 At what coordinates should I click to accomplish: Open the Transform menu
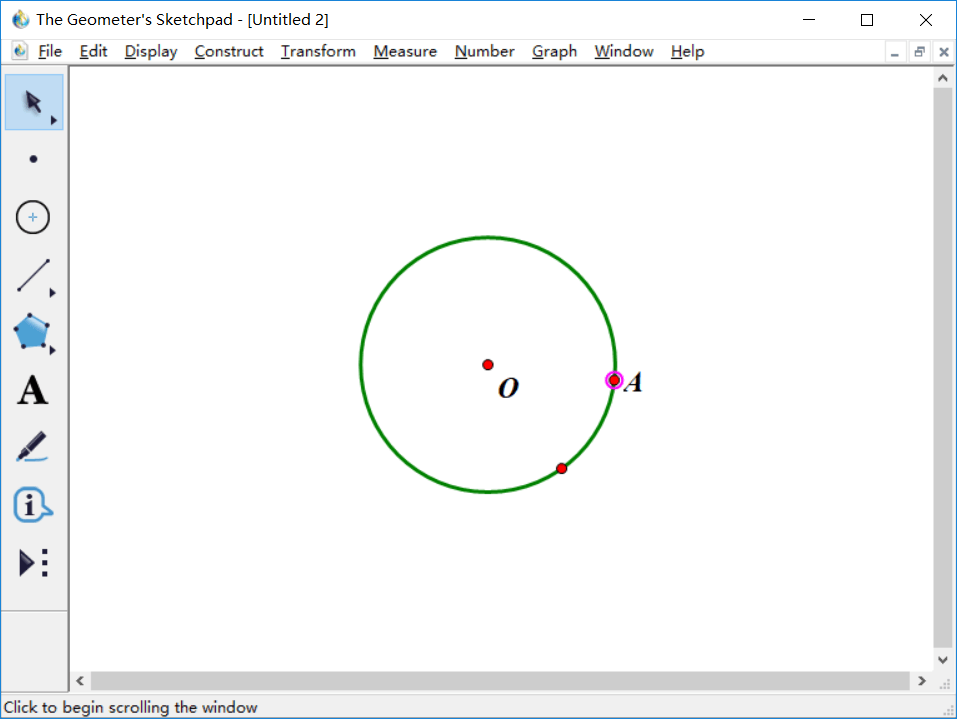pos(318,51)
